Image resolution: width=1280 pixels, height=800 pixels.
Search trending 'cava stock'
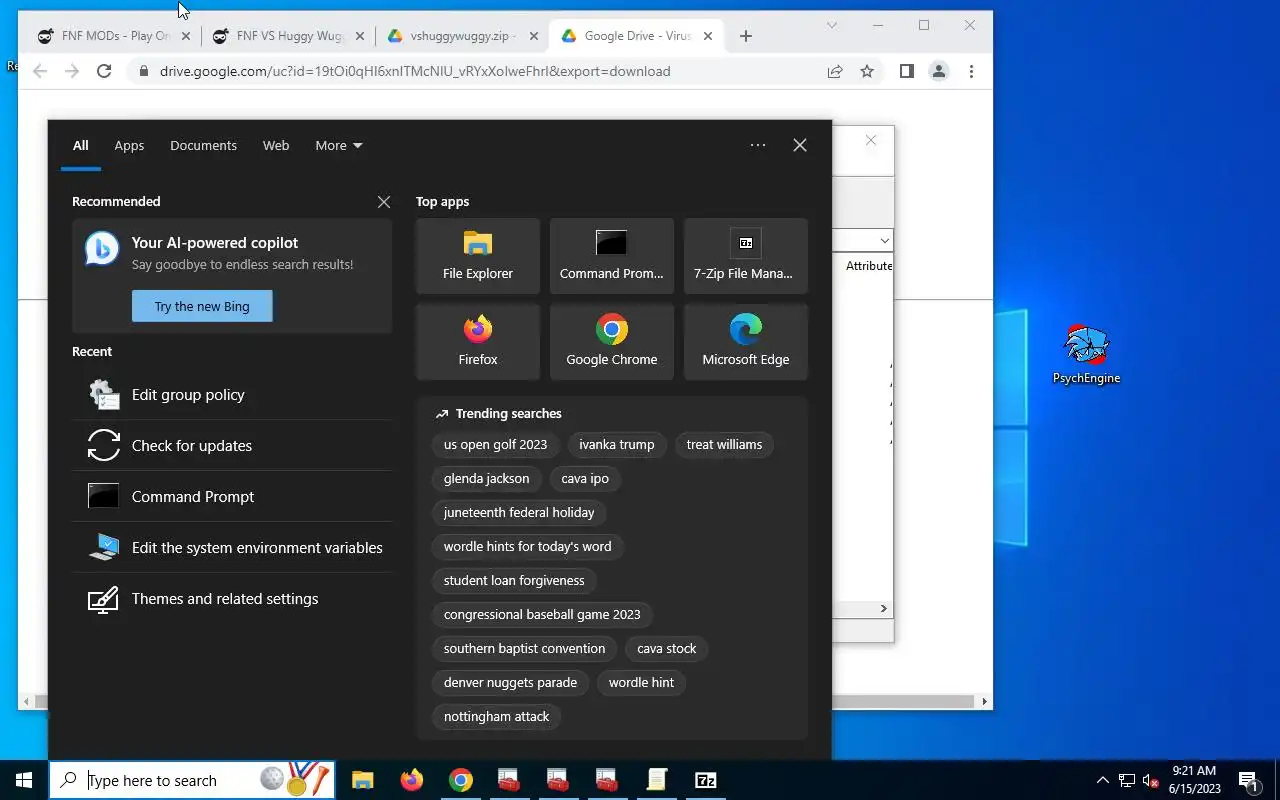click(x=667, y=649)
